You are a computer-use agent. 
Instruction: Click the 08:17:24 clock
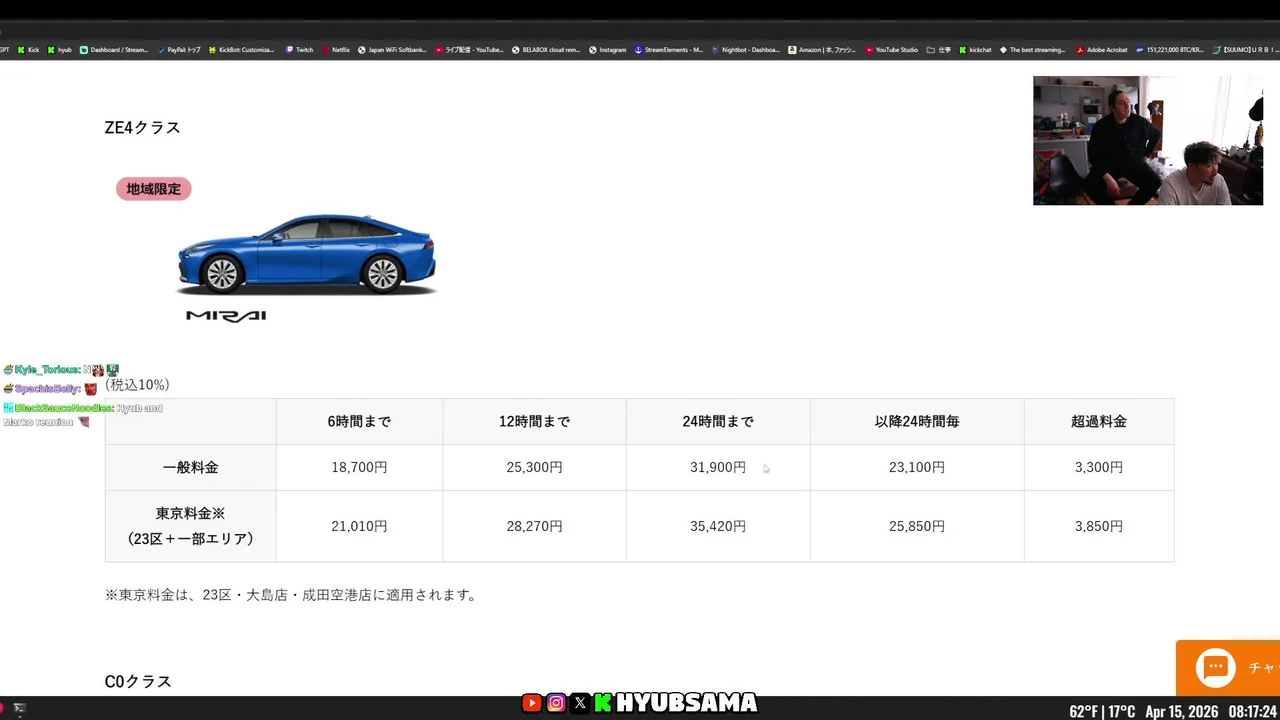pos(1253,711)
